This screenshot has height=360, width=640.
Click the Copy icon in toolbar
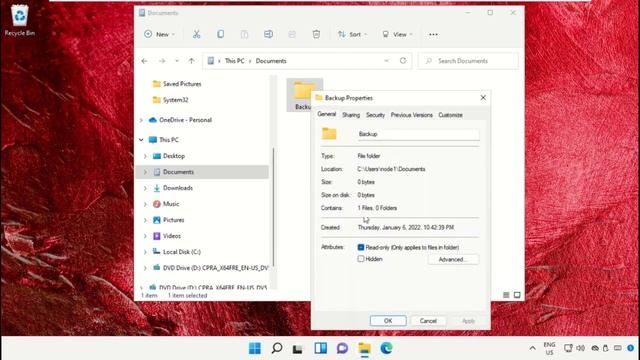click(x=220, y=34)
